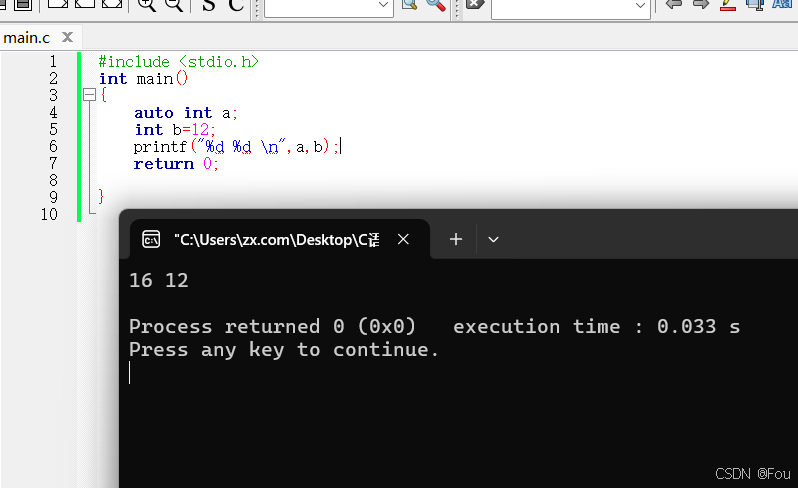Click 'execution time : 0.033 s' in console
This screenshot has width=798, height=488.
[x=596, y=326]
